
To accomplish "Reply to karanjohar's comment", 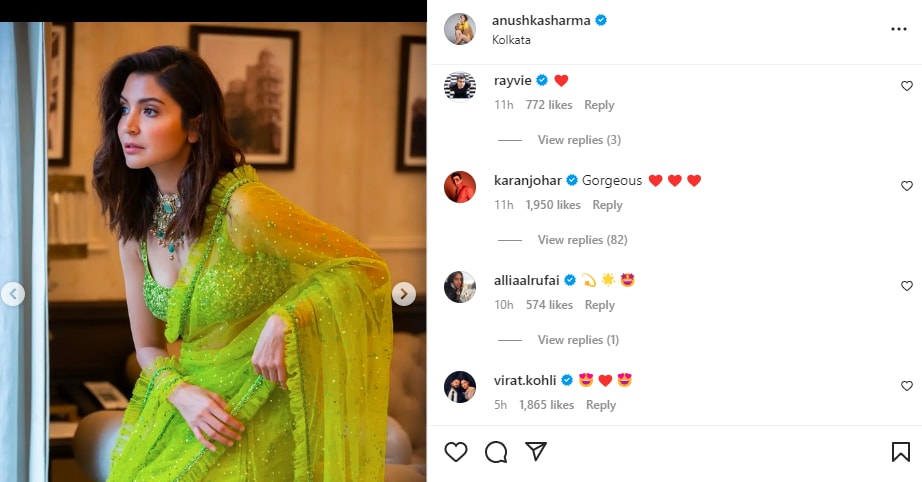I will [x=607, y=205].
